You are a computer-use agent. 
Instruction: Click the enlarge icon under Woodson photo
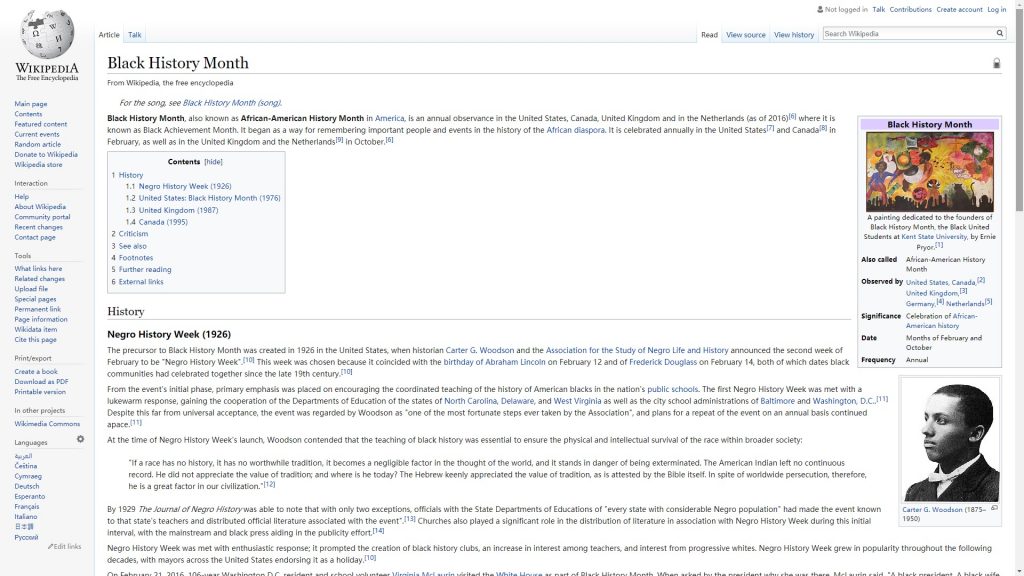pos(994,508)
